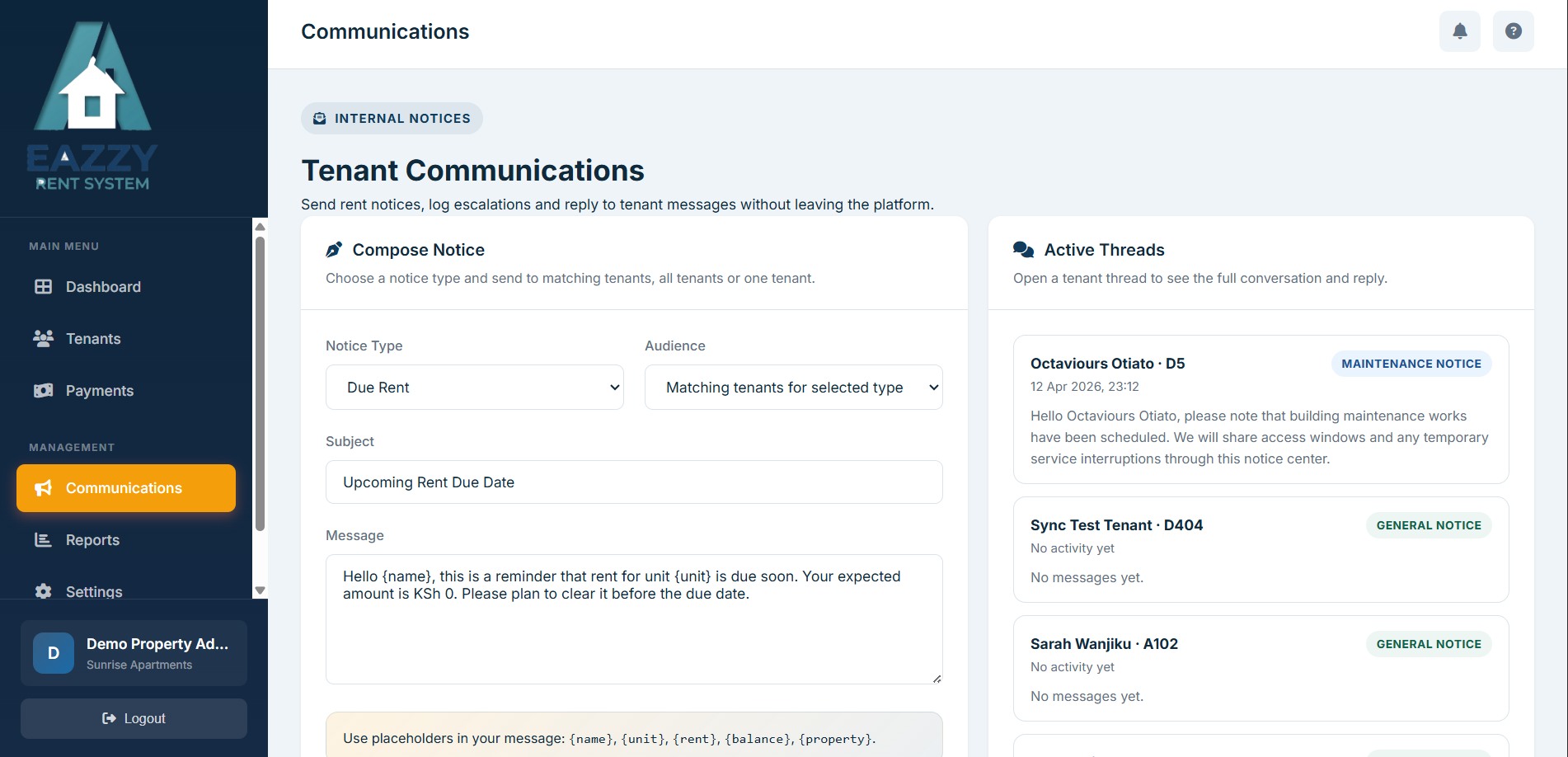Screen dimensions: 1568x757
Task: Click the Settings gear icon in sidebar
Action: click(x=43, y=591)
